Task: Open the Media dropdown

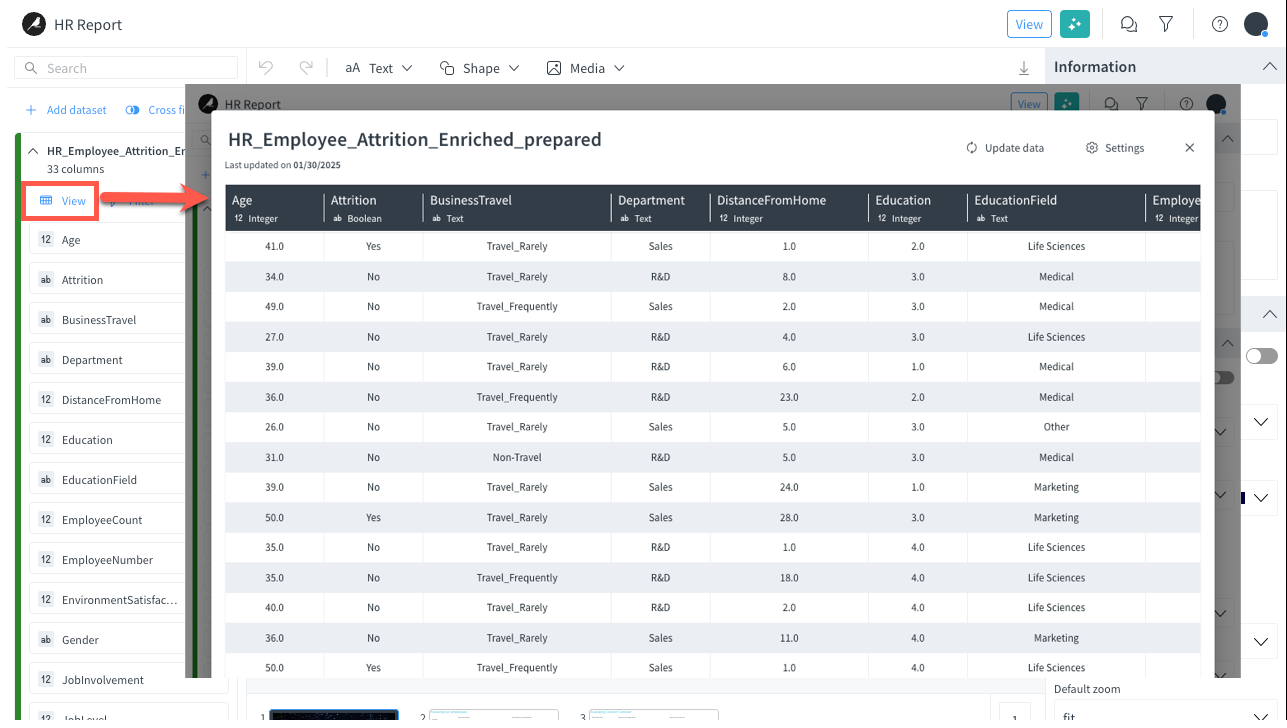Action: 585,67
